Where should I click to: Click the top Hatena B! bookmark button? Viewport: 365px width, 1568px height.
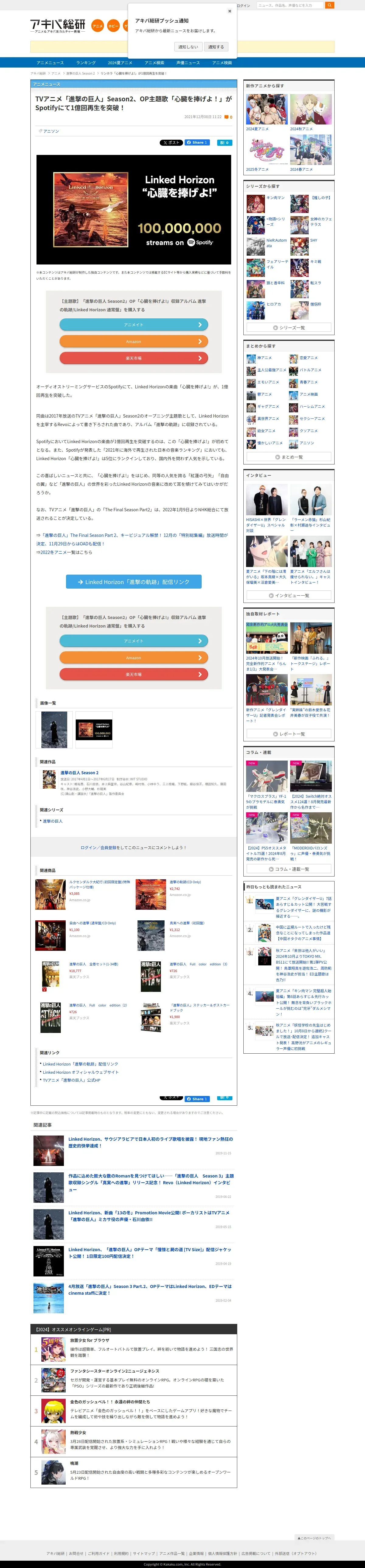click(x=224, y=142)
